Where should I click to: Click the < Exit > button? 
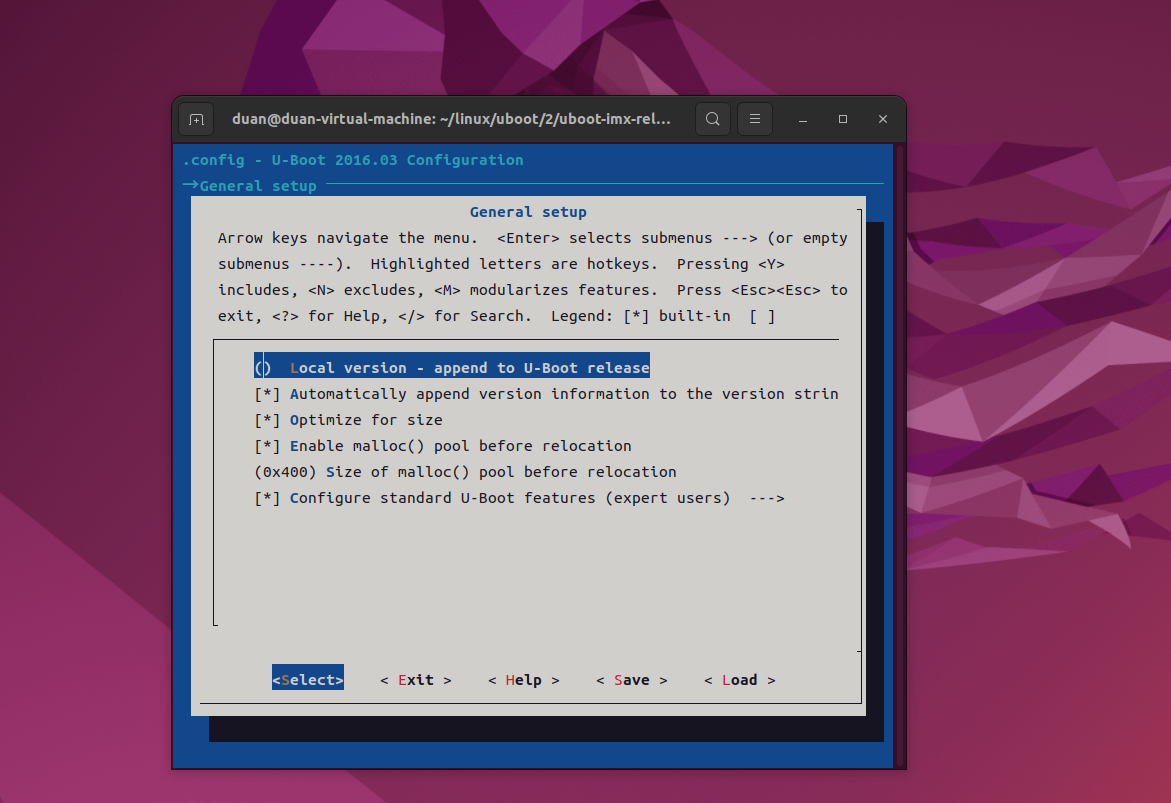coord(416,680)
